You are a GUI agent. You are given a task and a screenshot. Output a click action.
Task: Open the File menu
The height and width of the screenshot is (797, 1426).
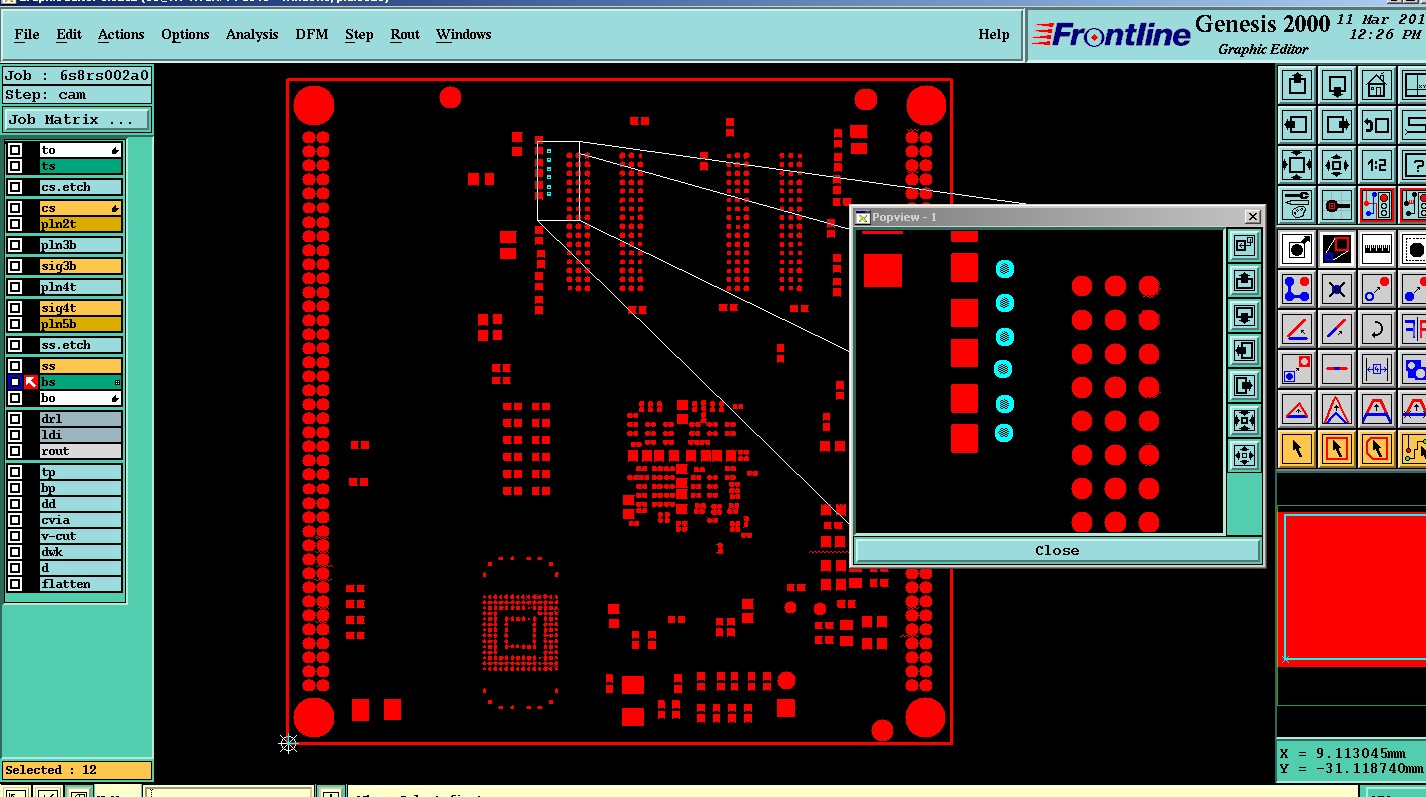(x=27, y=34)
